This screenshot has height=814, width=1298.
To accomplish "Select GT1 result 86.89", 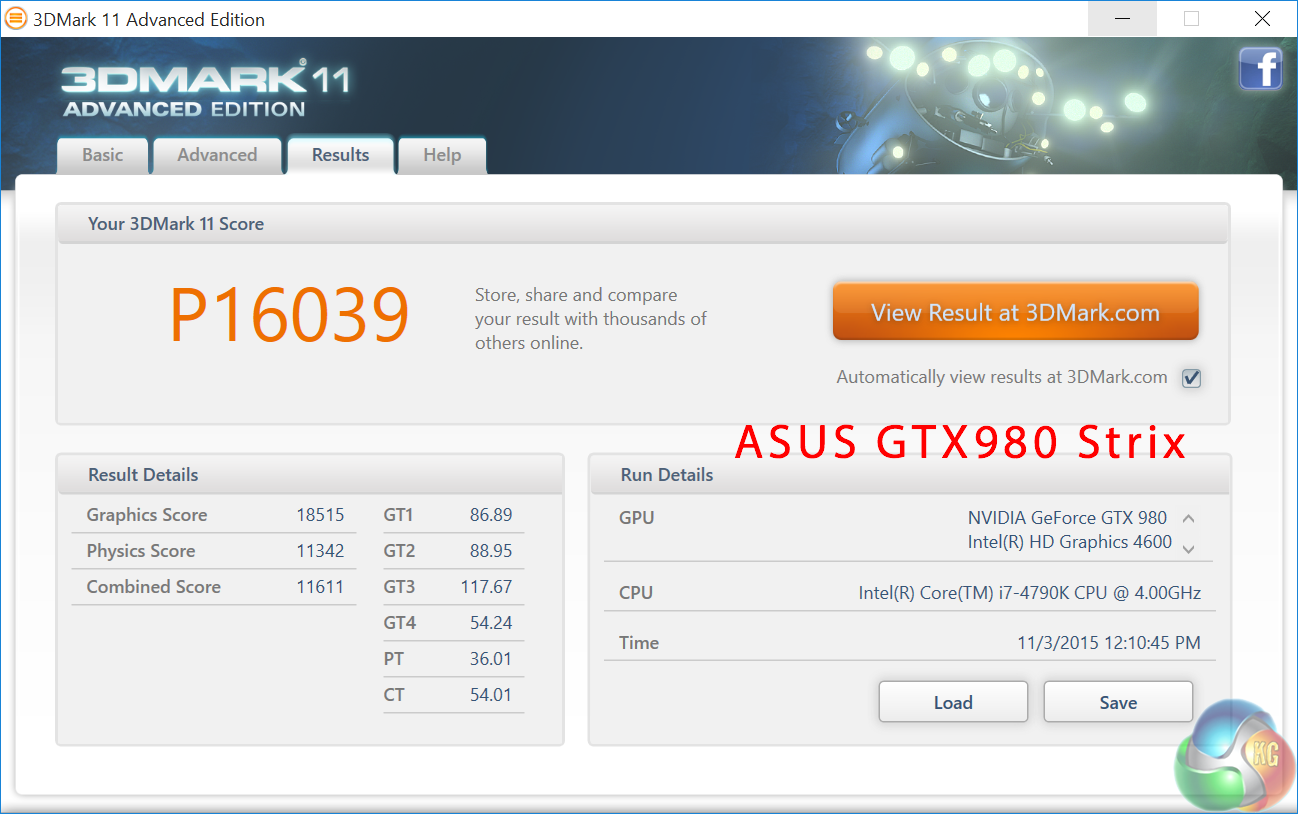I will [491, 515].
